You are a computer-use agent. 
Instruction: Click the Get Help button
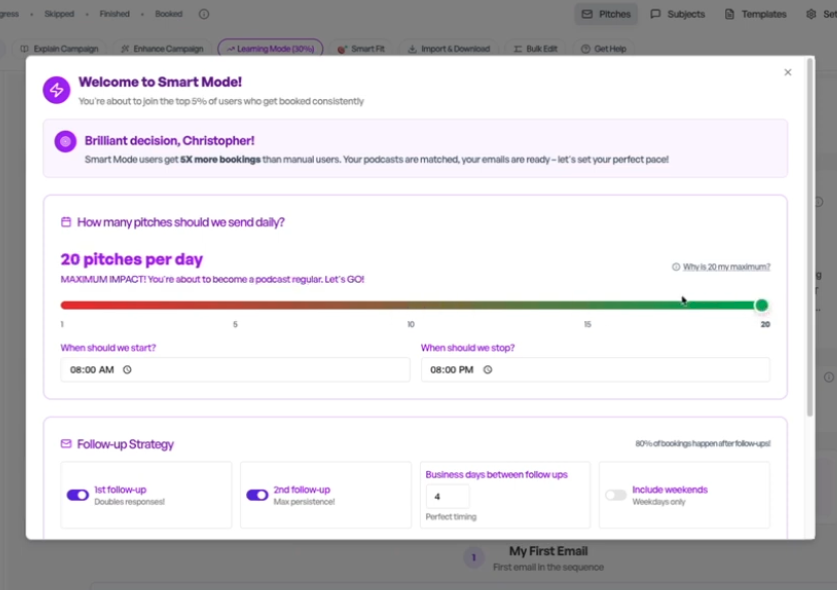pyautogui.click(x=604, y=49)
